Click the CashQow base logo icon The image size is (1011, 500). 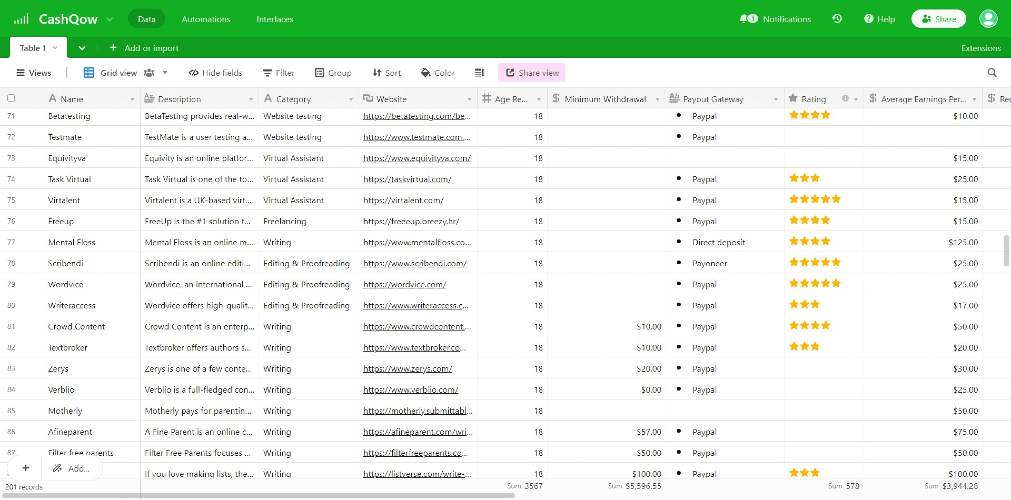(x=21, y=19)
